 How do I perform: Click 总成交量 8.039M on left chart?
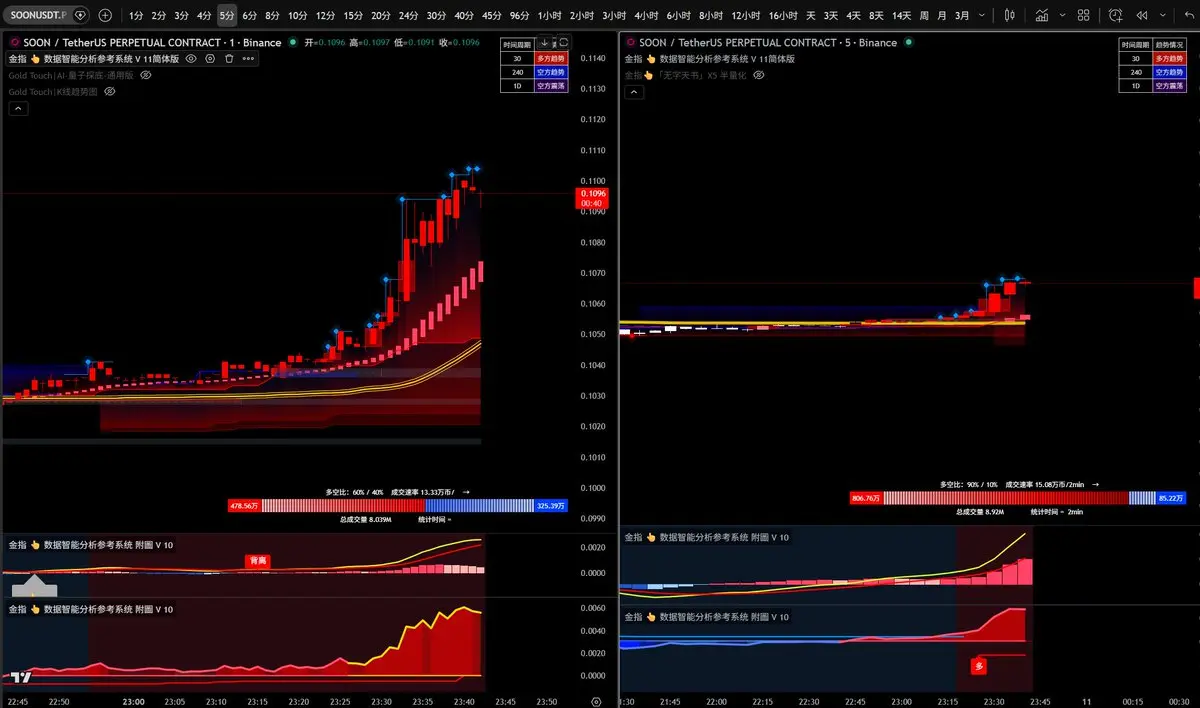coord(365,519)
